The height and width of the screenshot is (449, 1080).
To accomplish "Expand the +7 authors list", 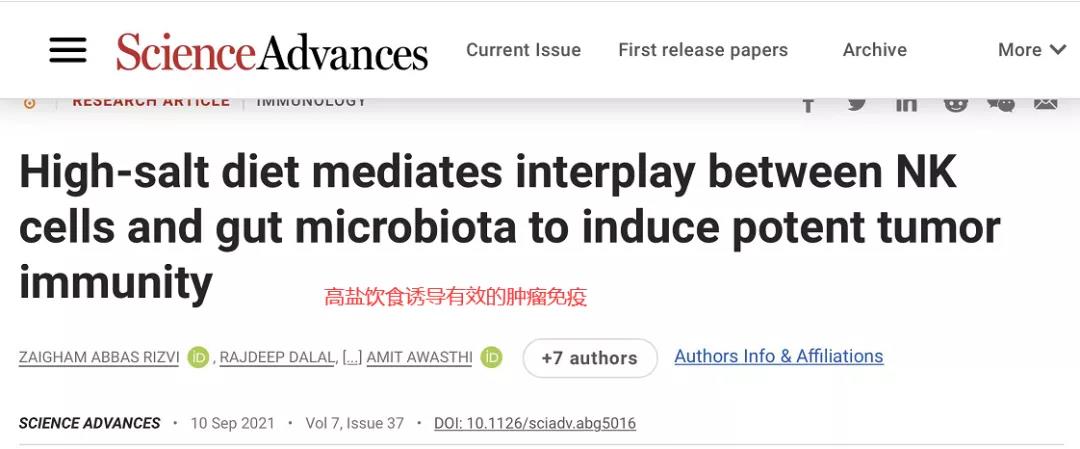I will tap(590, 358).
